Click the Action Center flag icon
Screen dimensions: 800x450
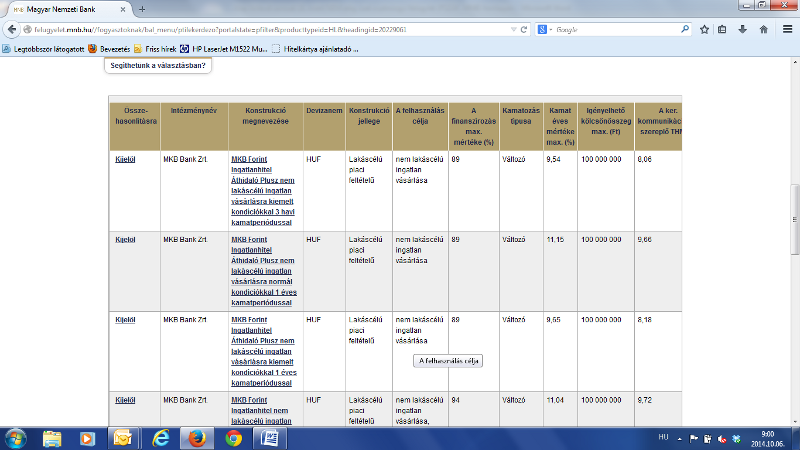point(693,439)
